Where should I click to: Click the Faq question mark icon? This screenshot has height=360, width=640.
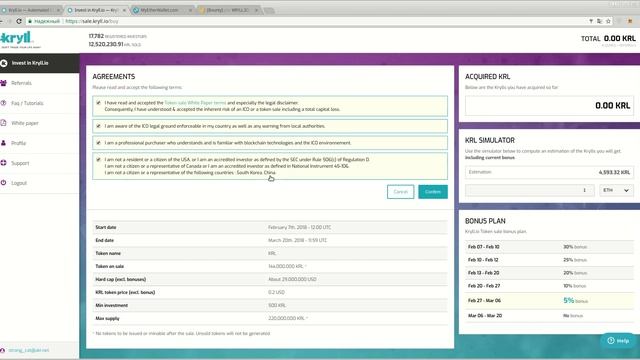(x=4, y=103)
